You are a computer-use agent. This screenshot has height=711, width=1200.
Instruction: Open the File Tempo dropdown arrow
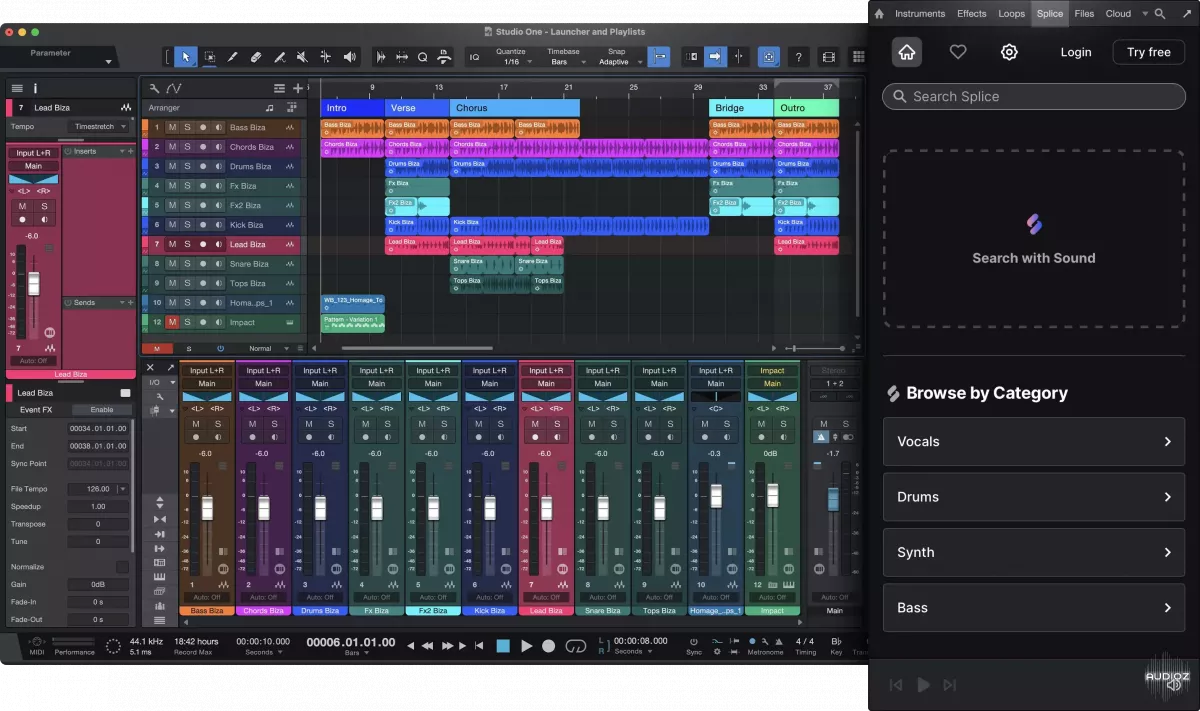click(x=123, y=489)
